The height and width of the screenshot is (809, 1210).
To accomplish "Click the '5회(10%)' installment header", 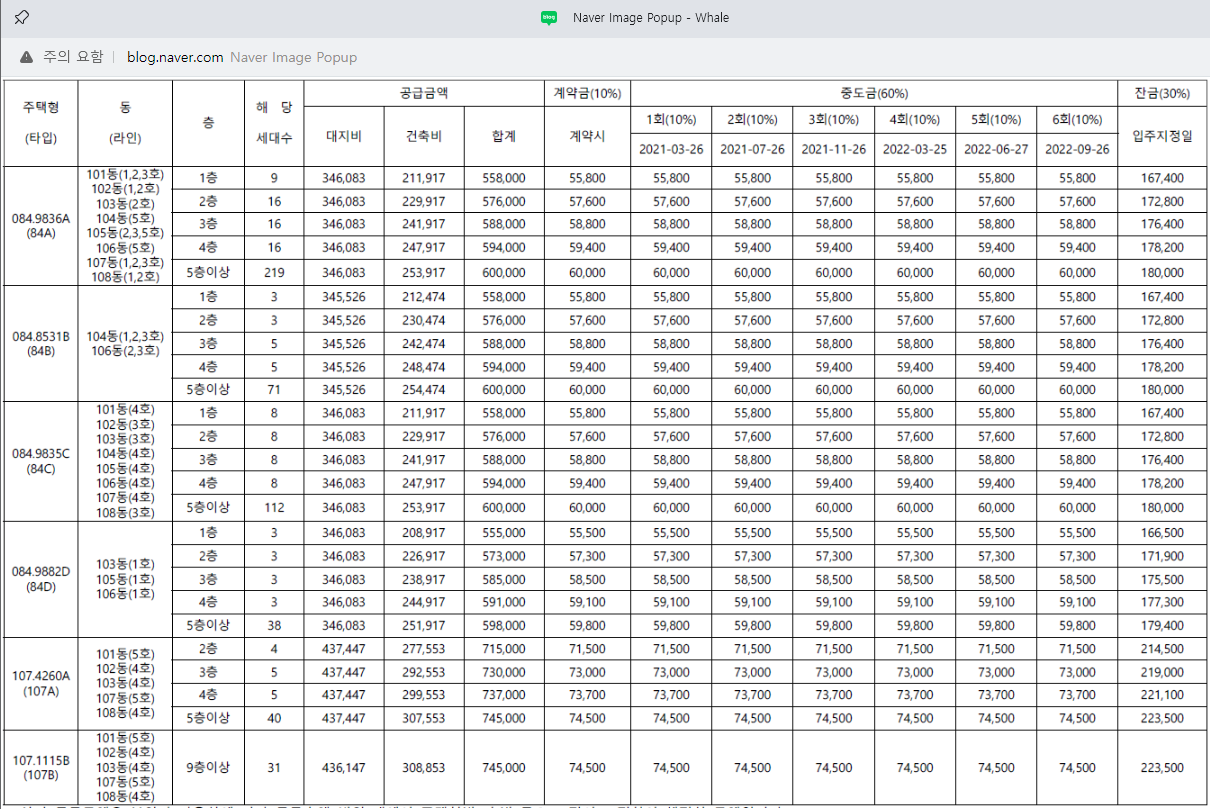I will [x=995, y=120].
